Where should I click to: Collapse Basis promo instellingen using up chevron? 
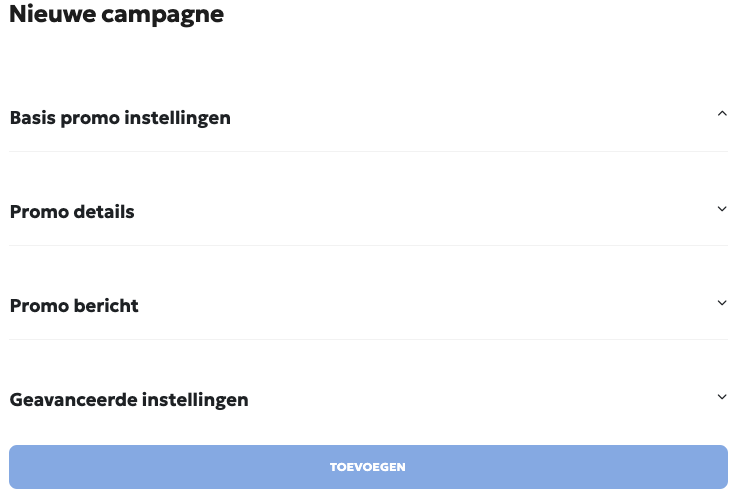(x=722, y=114)
